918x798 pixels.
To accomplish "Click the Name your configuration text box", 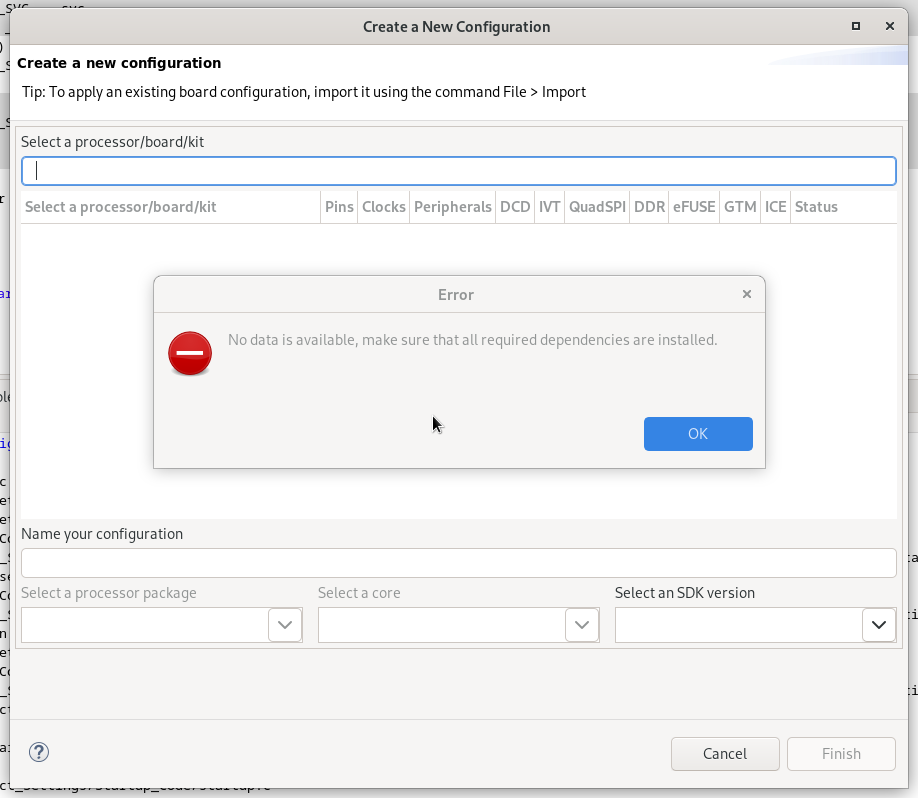I will point(458,563).
